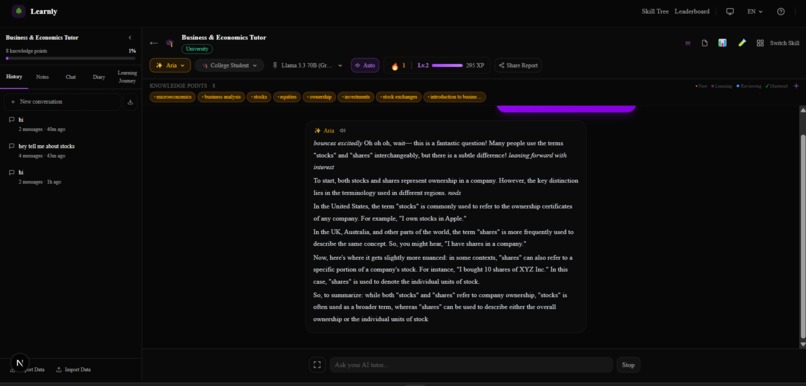Open the Llama 3.3 70B model dropdown
This screenshot has width=806, height=386.
coord(307,66)
